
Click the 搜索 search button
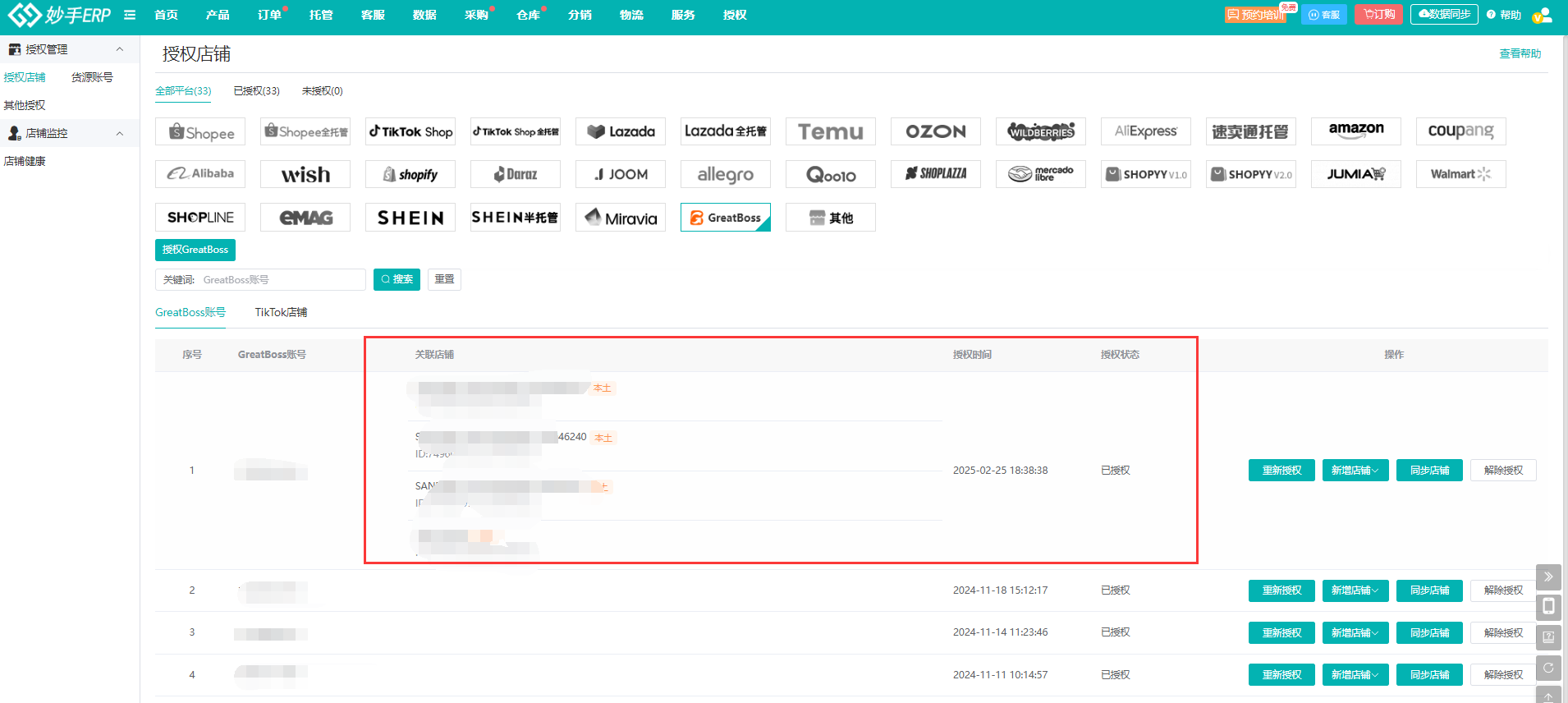pyautogui.click(x=397, y=279)
